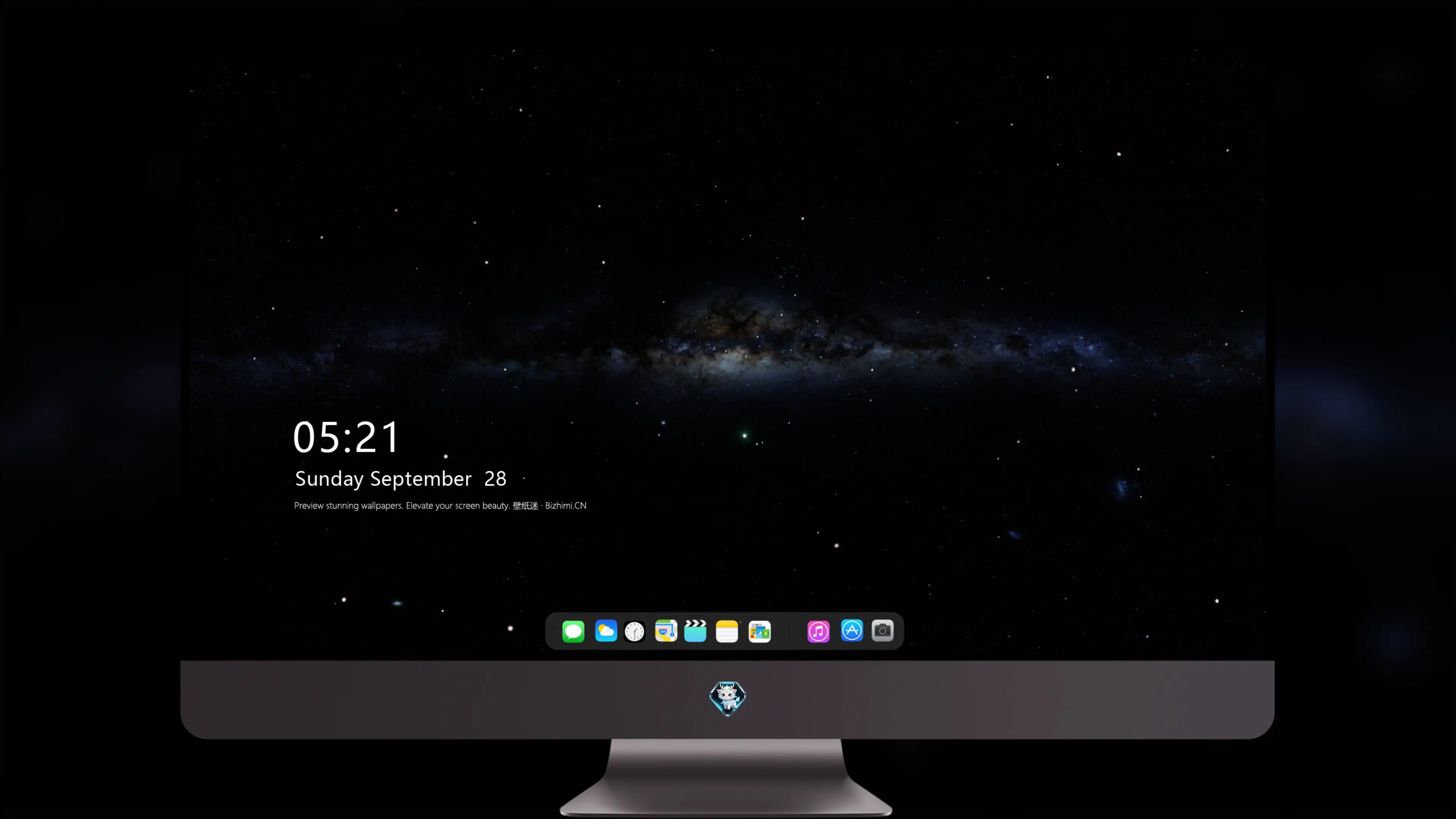Click the 05:21 clock display
1456x819 pixels.
[346, 437]
